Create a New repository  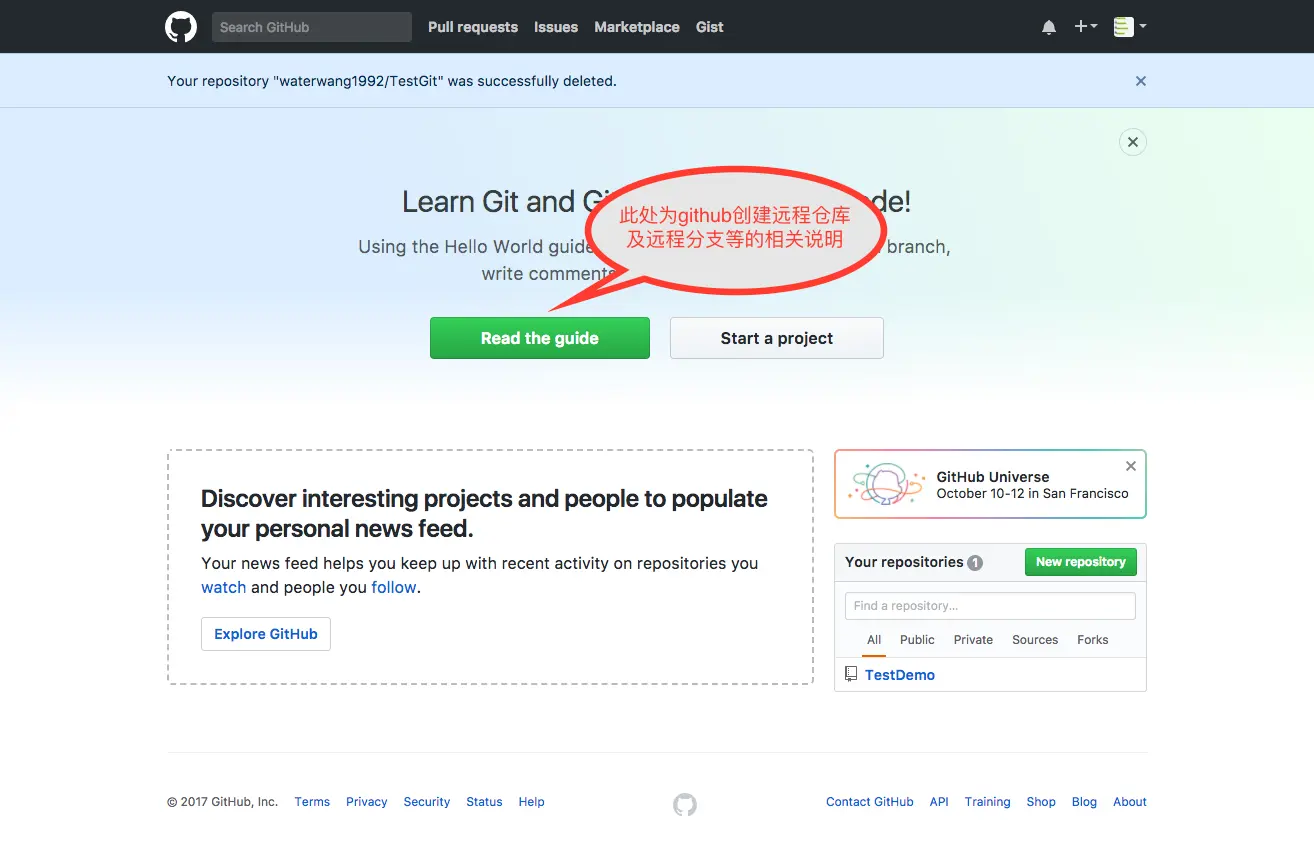[1081, 562]
